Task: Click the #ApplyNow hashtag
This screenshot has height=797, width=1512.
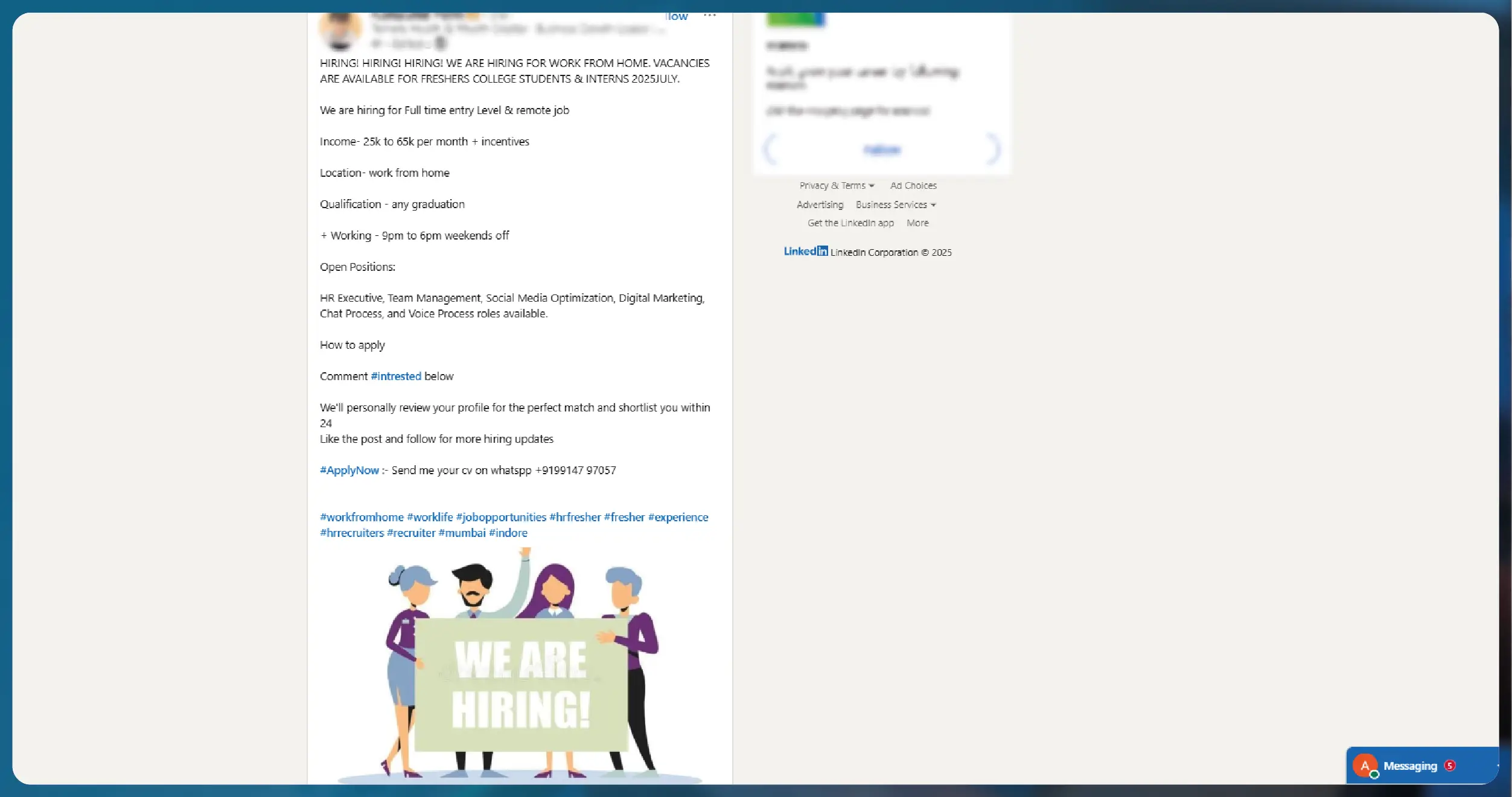Action: click(349, 471)
